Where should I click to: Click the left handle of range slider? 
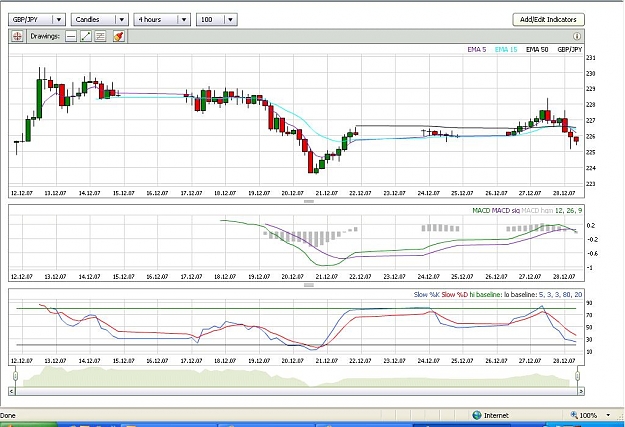pyautogui.click(x=15, y=376)
